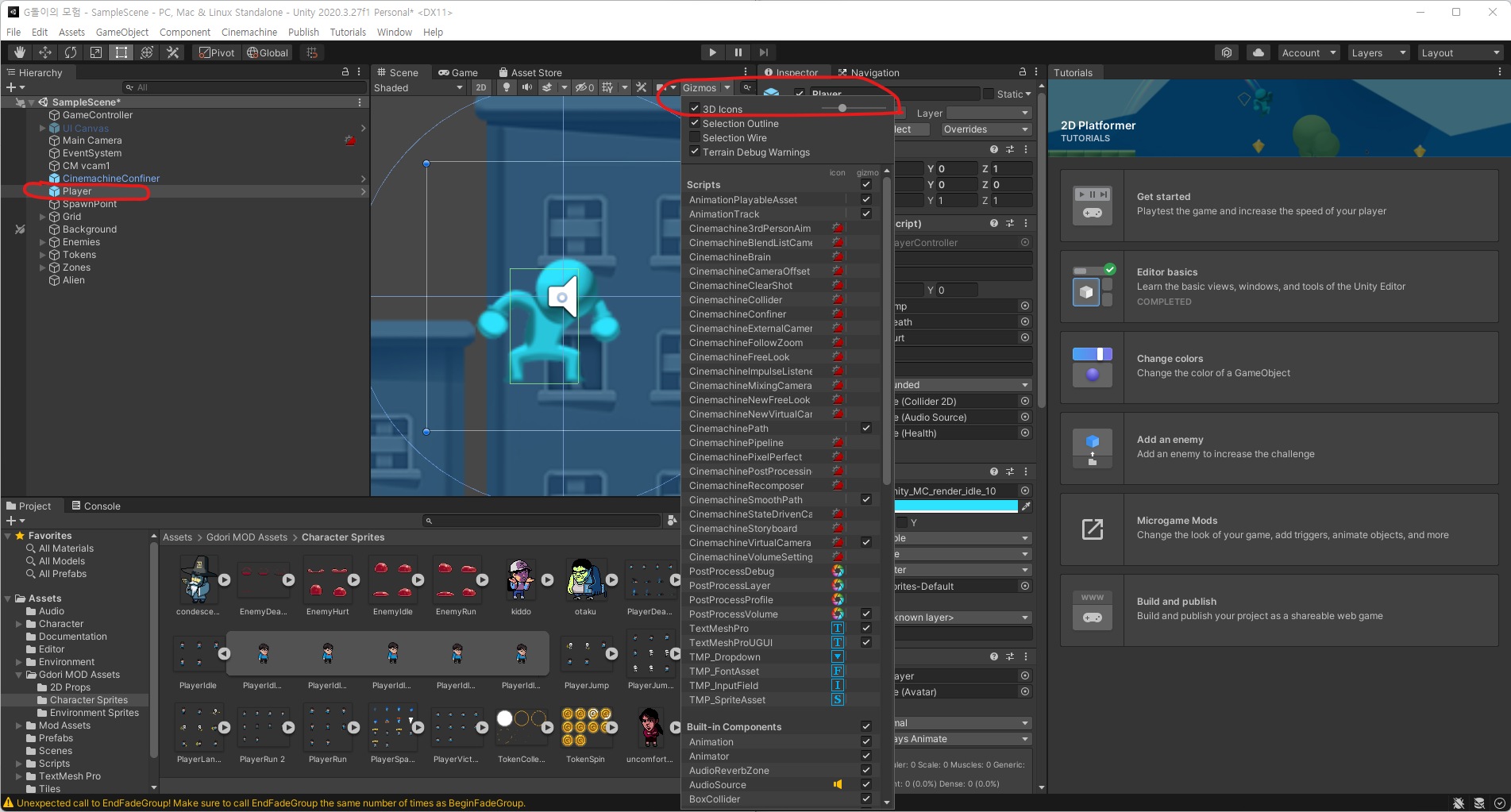Open the Shaded draw mode dropdown
This screenshot has width=1511, height=812.
tap(418, 87)
